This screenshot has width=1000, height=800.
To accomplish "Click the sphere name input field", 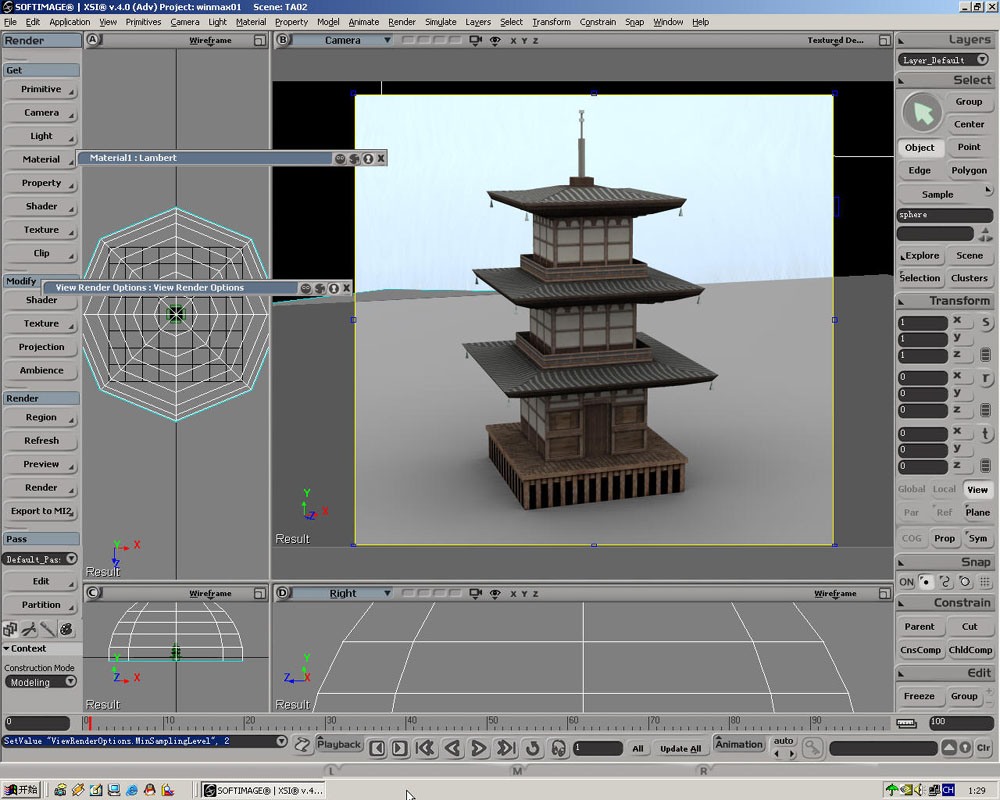I will click(944, 215).
